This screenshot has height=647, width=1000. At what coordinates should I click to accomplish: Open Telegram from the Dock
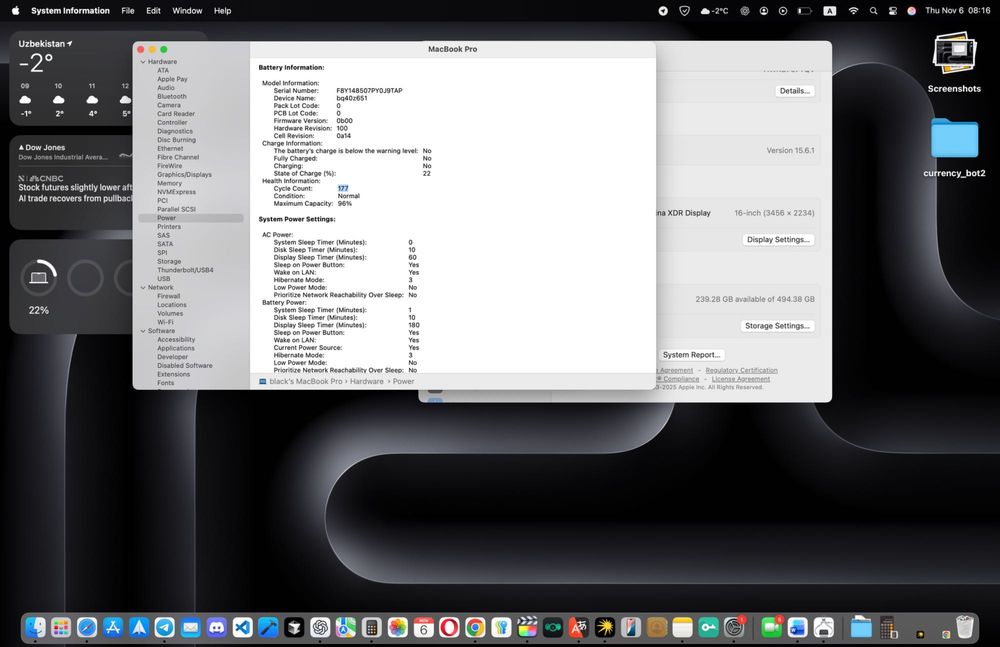(165, 628)
